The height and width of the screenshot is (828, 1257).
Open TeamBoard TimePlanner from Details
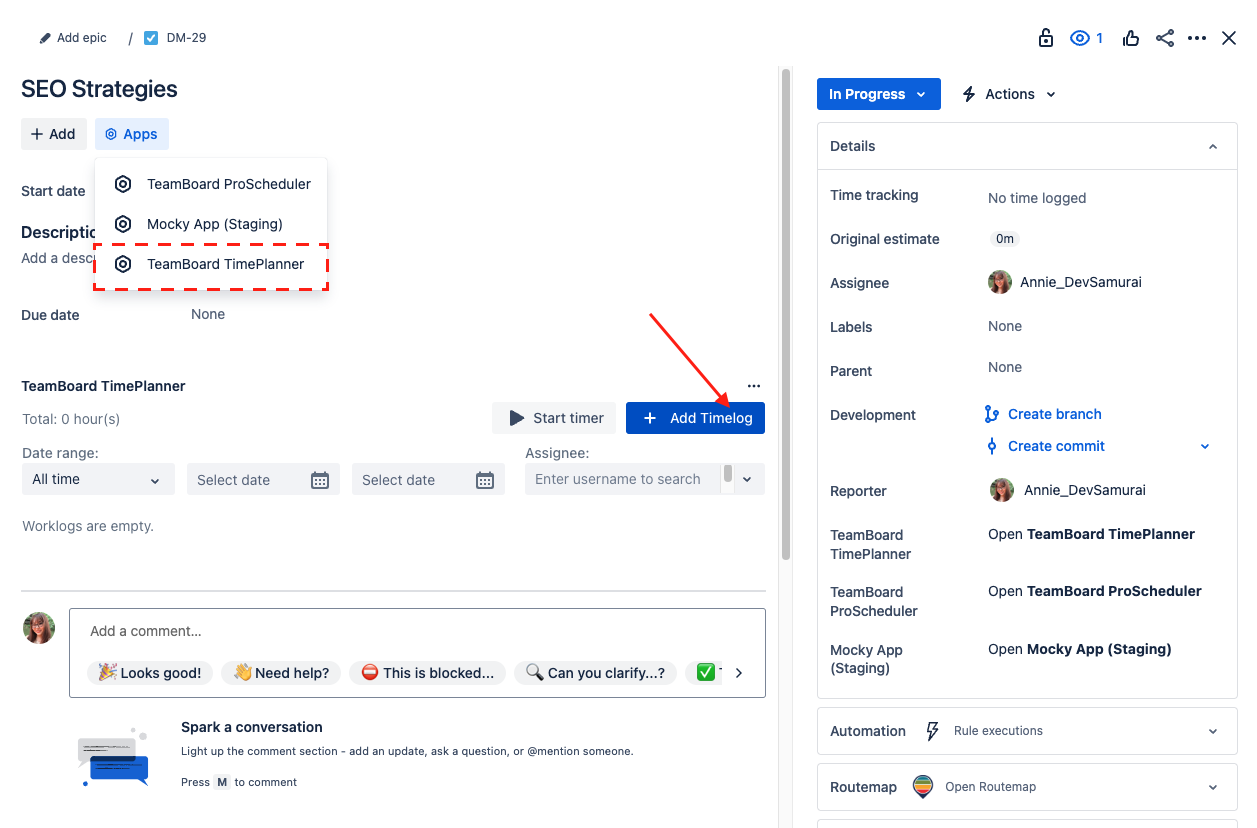pyautogui.click(x=1091, y=534)
